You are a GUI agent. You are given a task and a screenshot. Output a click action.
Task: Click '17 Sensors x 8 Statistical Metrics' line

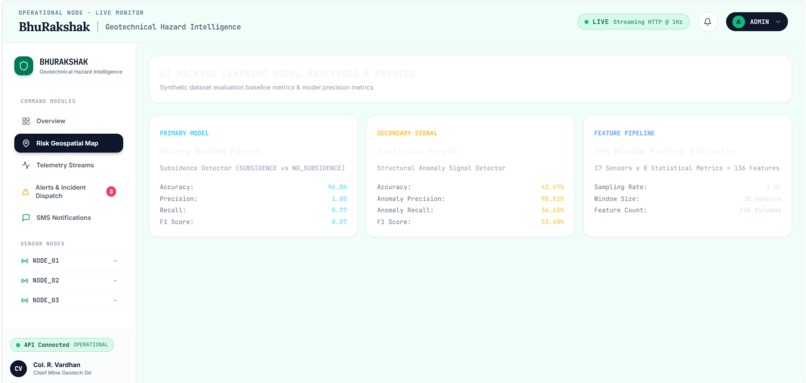coord(687,168)
